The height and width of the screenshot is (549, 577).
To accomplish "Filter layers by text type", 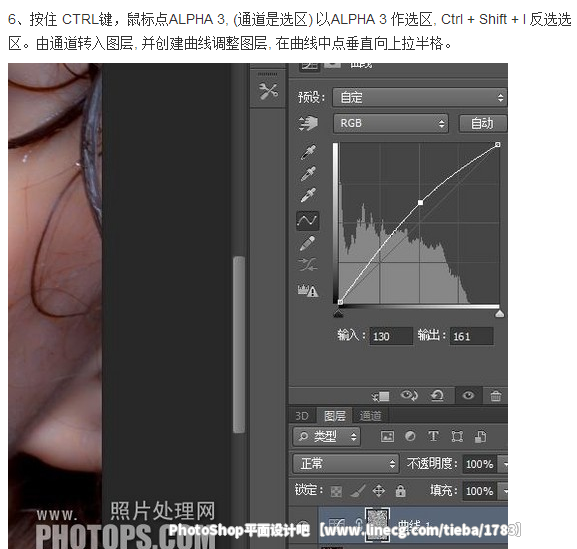I will coord(433,436).
